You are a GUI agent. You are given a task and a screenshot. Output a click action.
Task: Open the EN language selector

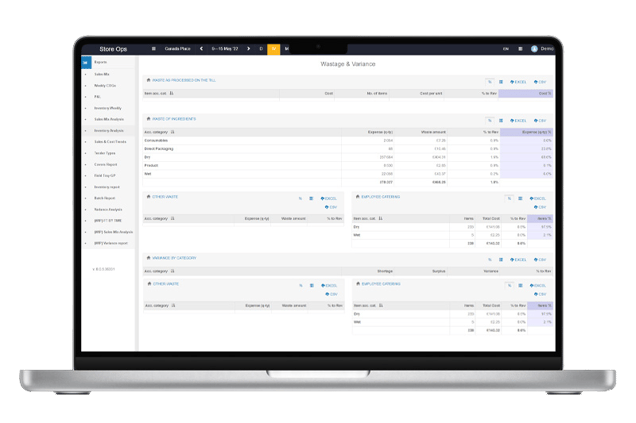click(x=506, y=48)
